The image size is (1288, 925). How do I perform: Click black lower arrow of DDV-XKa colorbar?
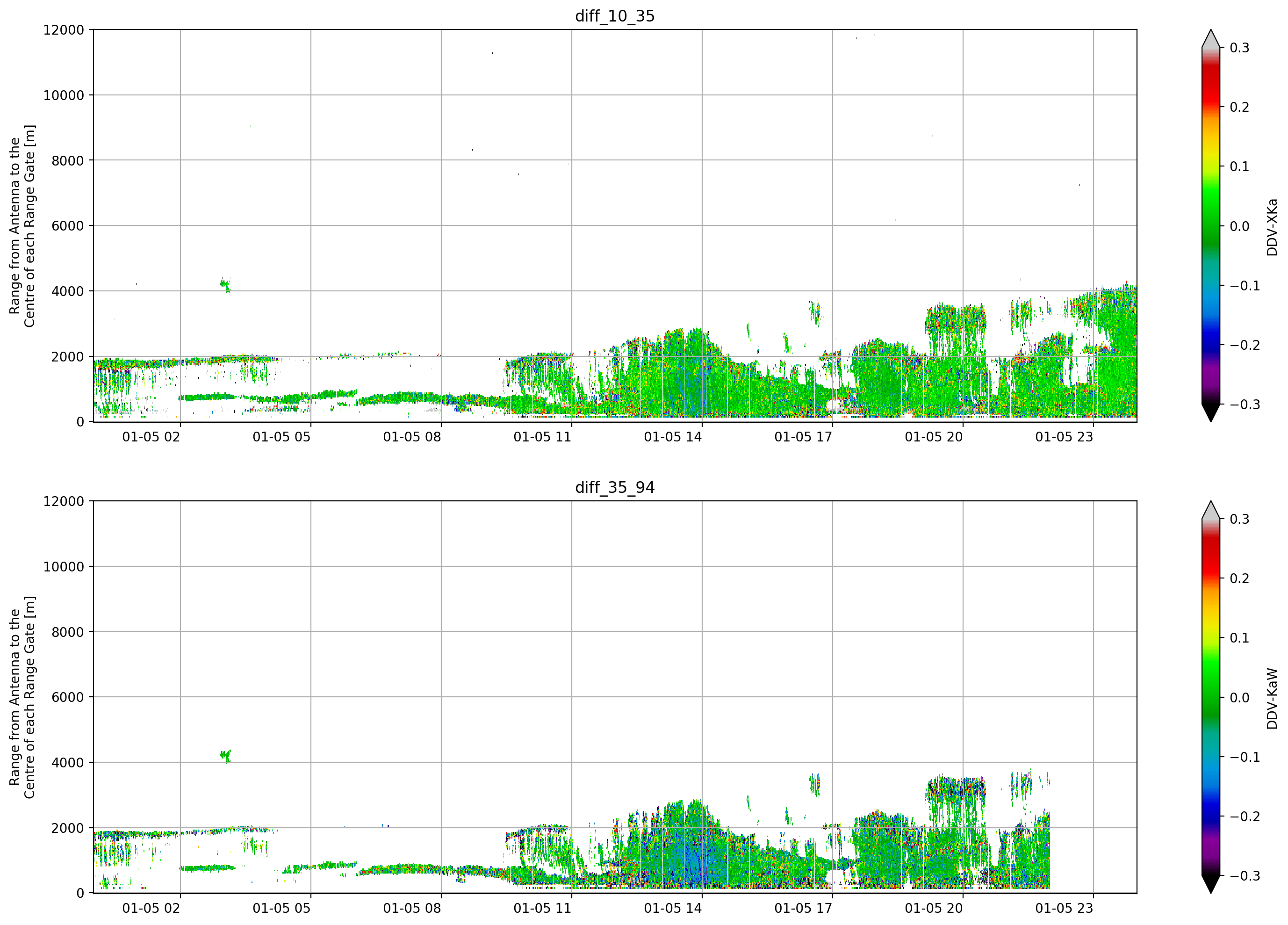(1211, 412)
